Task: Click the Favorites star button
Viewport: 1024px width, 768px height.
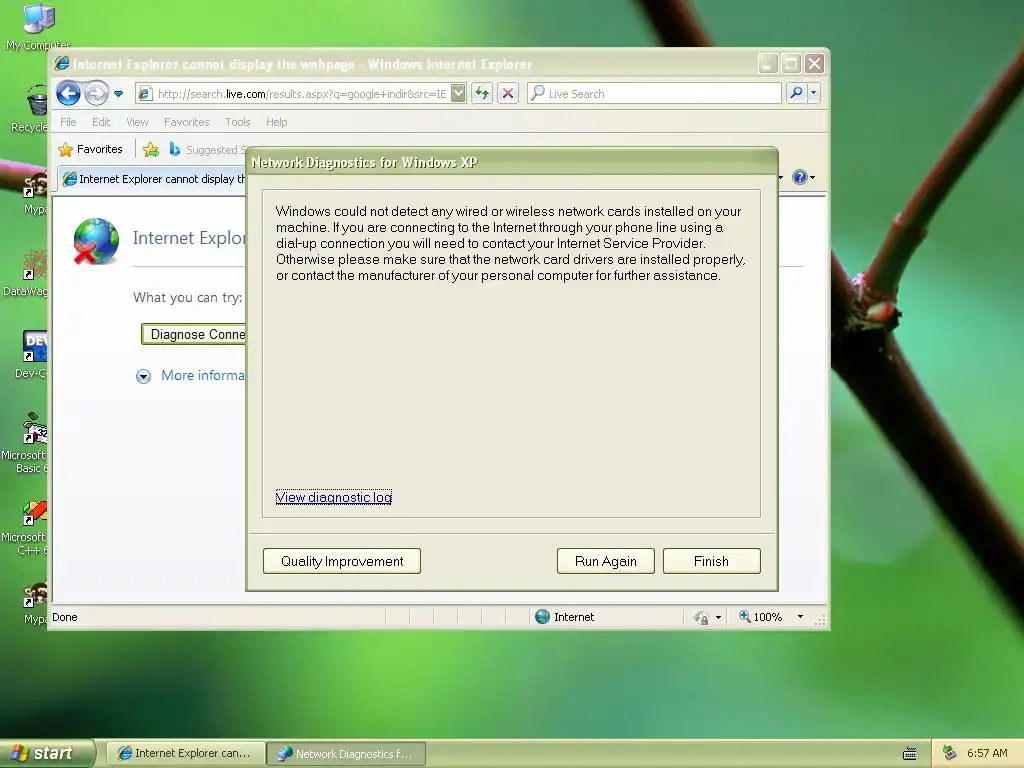Action: tap(91, 150)
